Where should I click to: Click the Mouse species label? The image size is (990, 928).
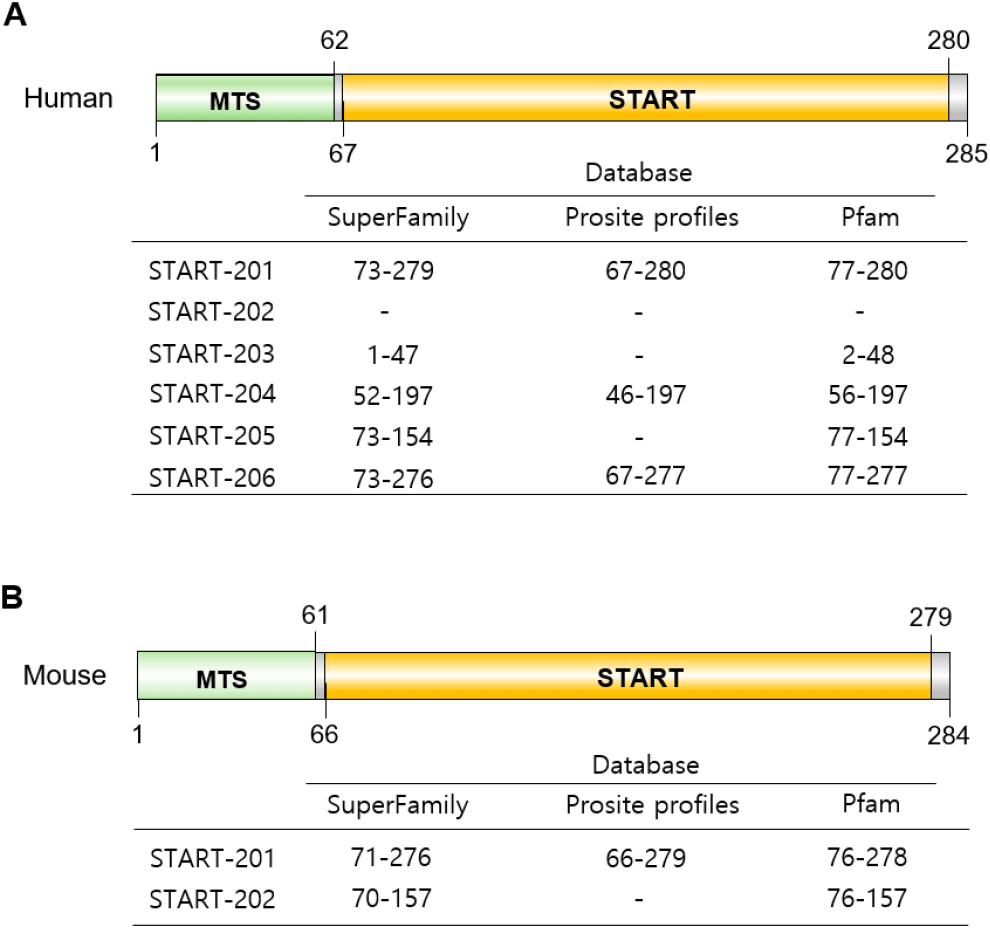coord(66,675)
